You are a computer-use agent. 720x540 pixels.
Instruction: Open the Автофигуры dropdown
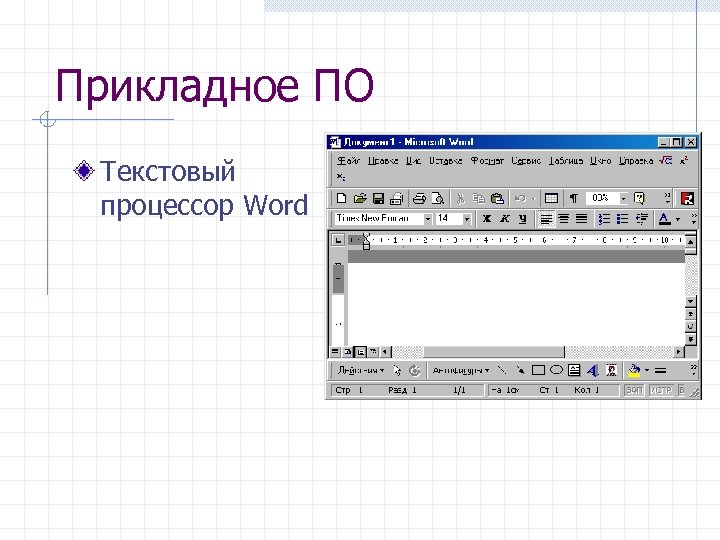tap(461, 370)
